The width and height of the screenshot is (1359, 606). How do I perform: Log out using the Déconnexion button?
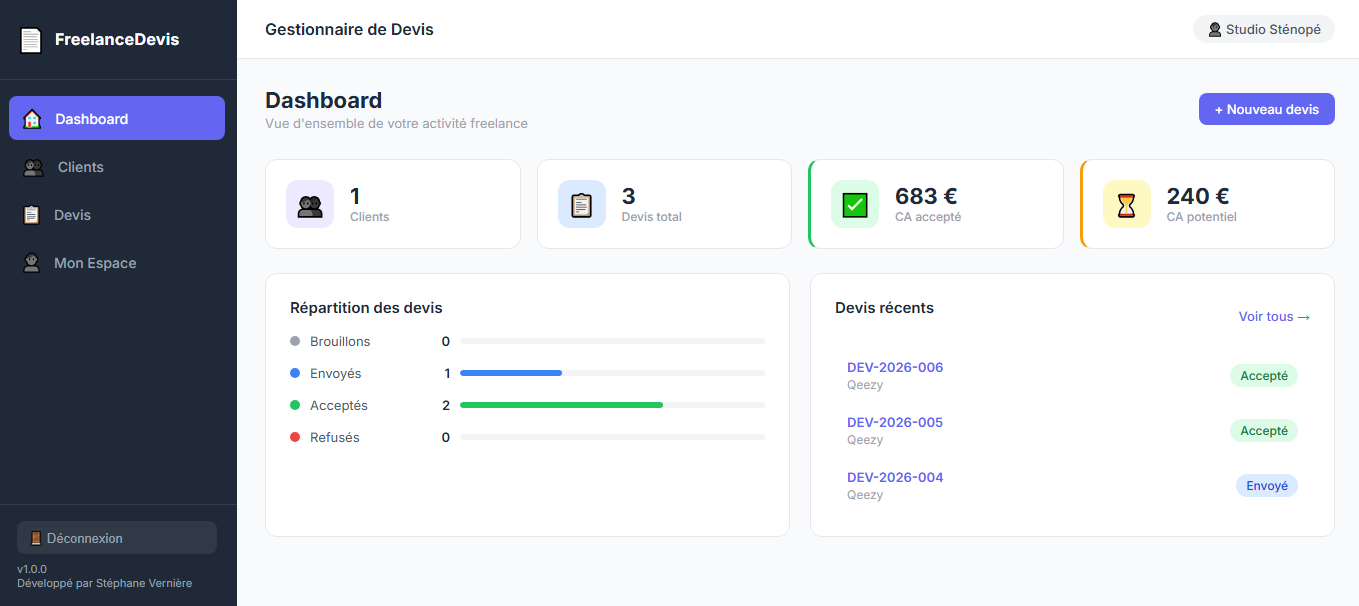point(117,538)
